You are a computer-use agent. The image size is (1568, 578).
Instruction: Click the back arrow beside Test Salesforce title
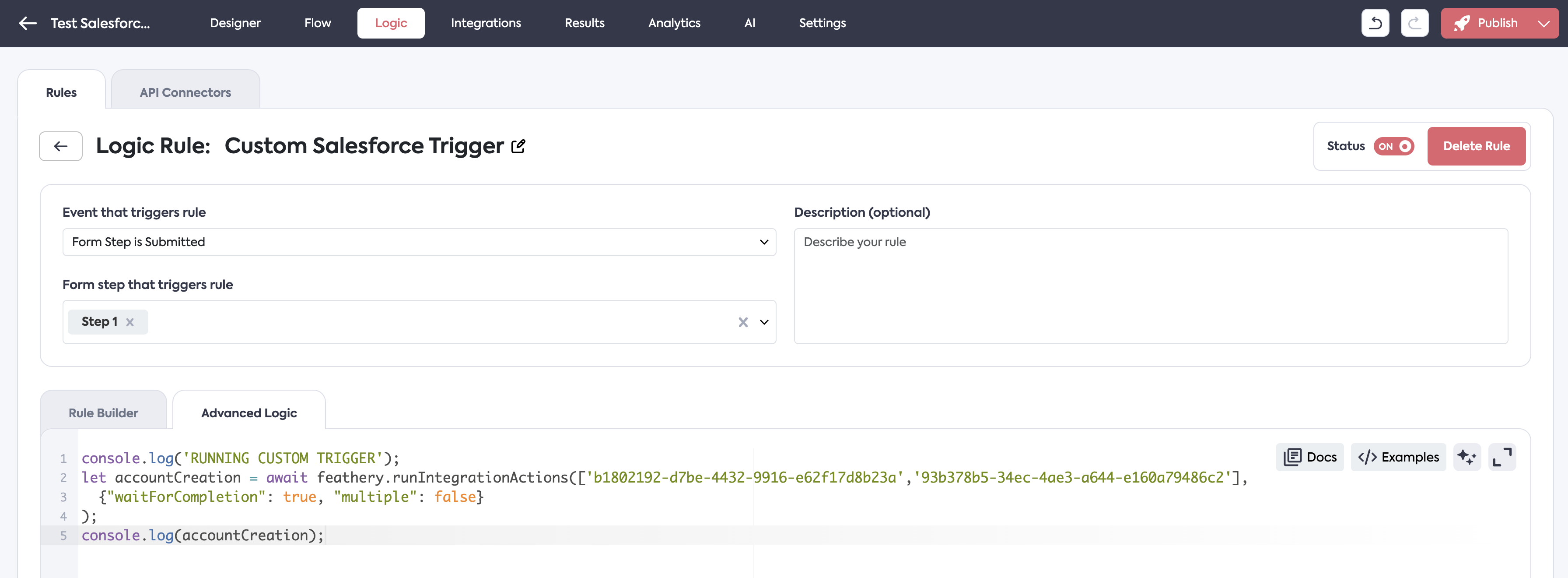point(28,23)
